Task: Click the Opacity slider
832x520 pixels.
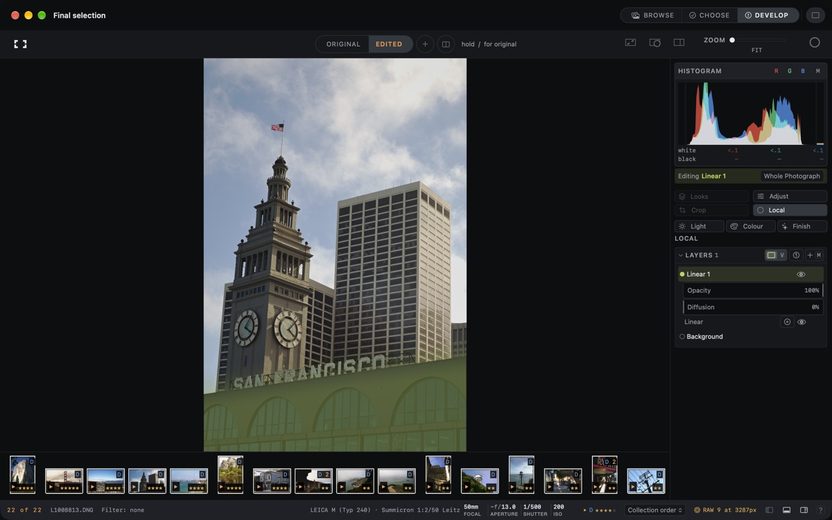Action: 752,291
